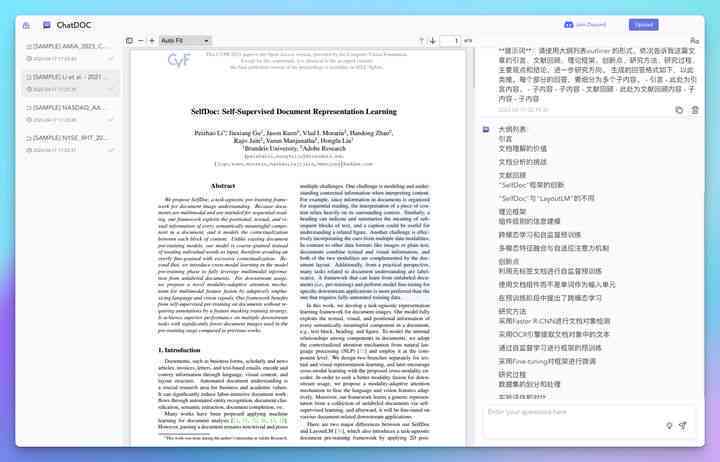The height and width of the screenshot is (462, 720).
Task: Click the page number input field
Action: 450,41
